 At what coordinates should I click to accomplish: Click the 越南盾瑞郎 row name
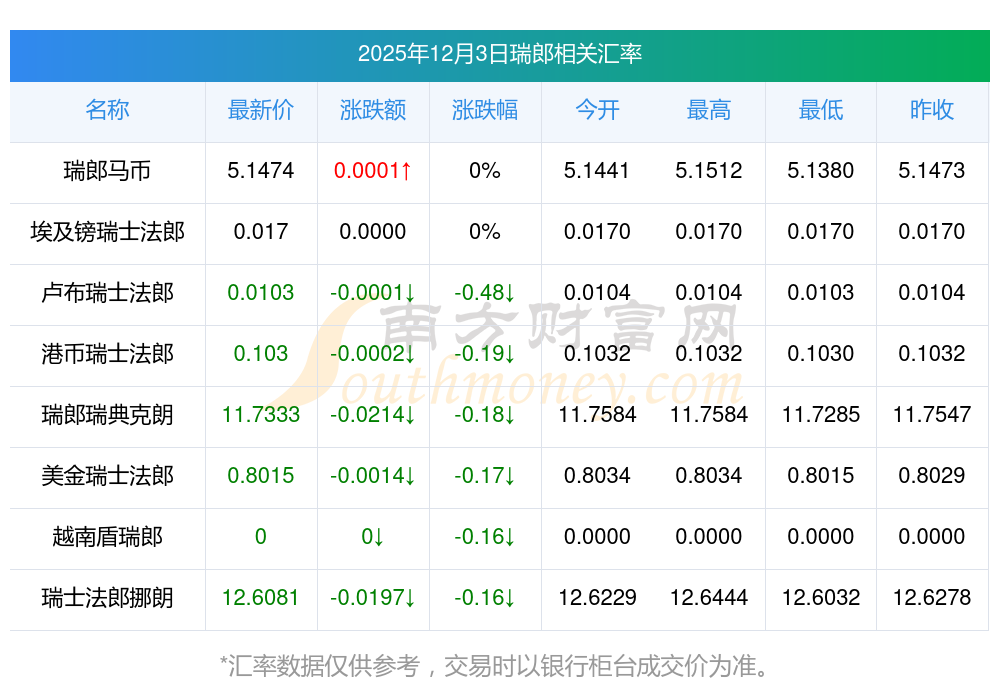point(107,537)
